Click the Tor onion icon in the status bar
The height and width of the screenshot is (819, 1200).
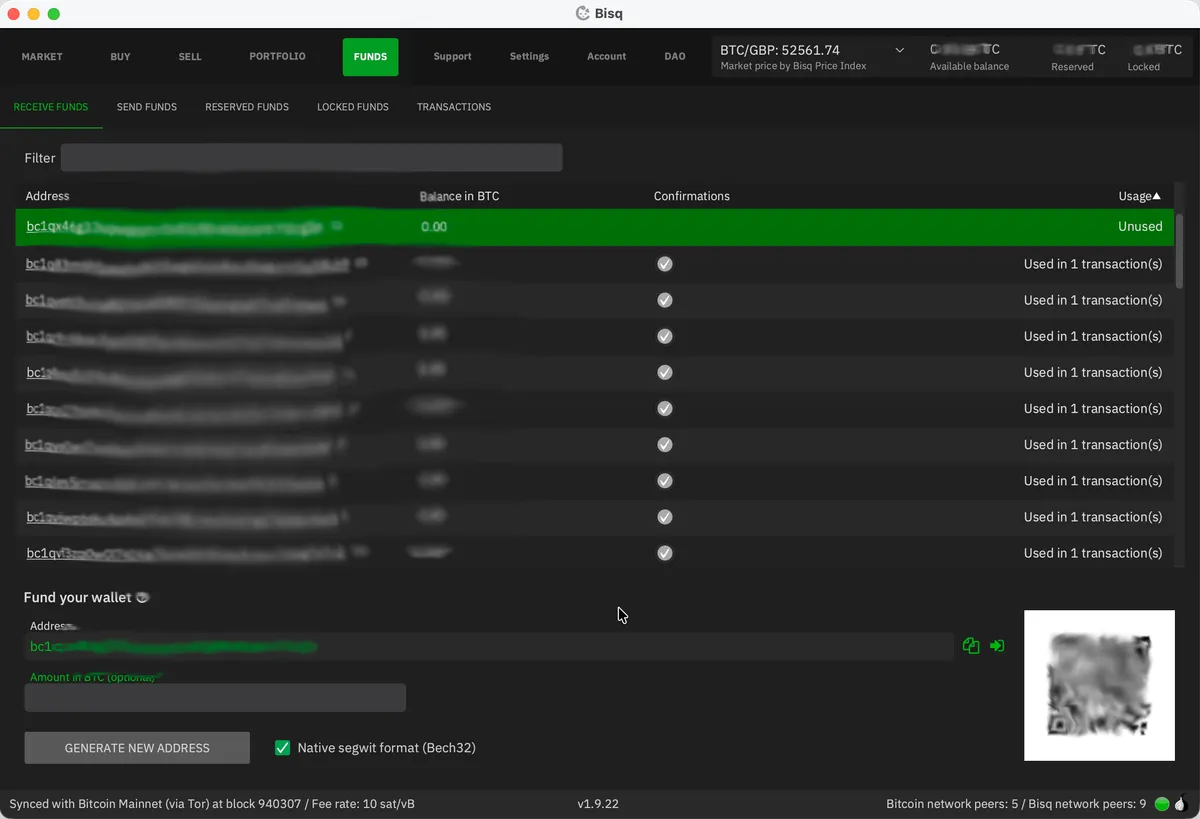(x=1180, y=803)
